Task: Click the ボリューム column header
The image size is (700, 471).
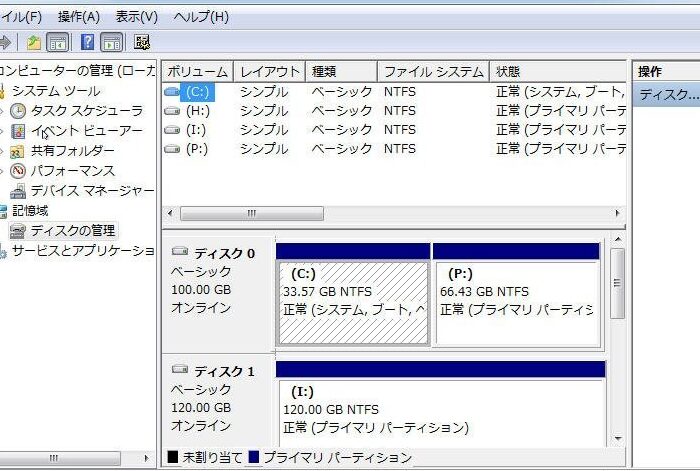Action: click(197, 72)
